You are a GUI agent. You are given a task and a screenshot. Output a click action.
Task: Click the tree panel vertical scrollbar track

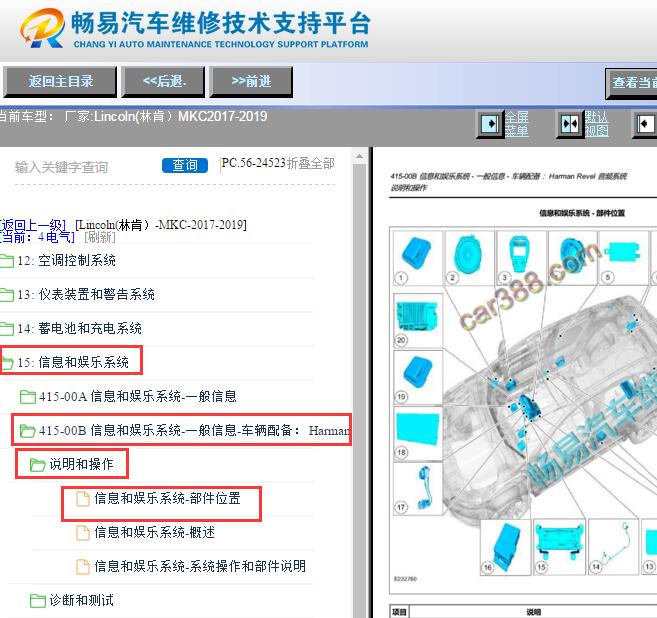click(x=359, y=390)
